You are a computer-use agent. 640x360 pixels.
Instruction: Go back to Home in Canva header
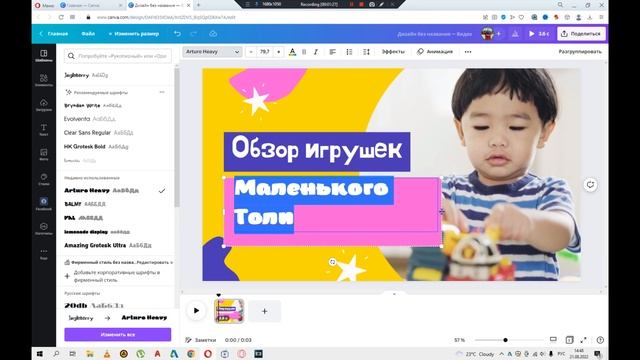(54, 34)
